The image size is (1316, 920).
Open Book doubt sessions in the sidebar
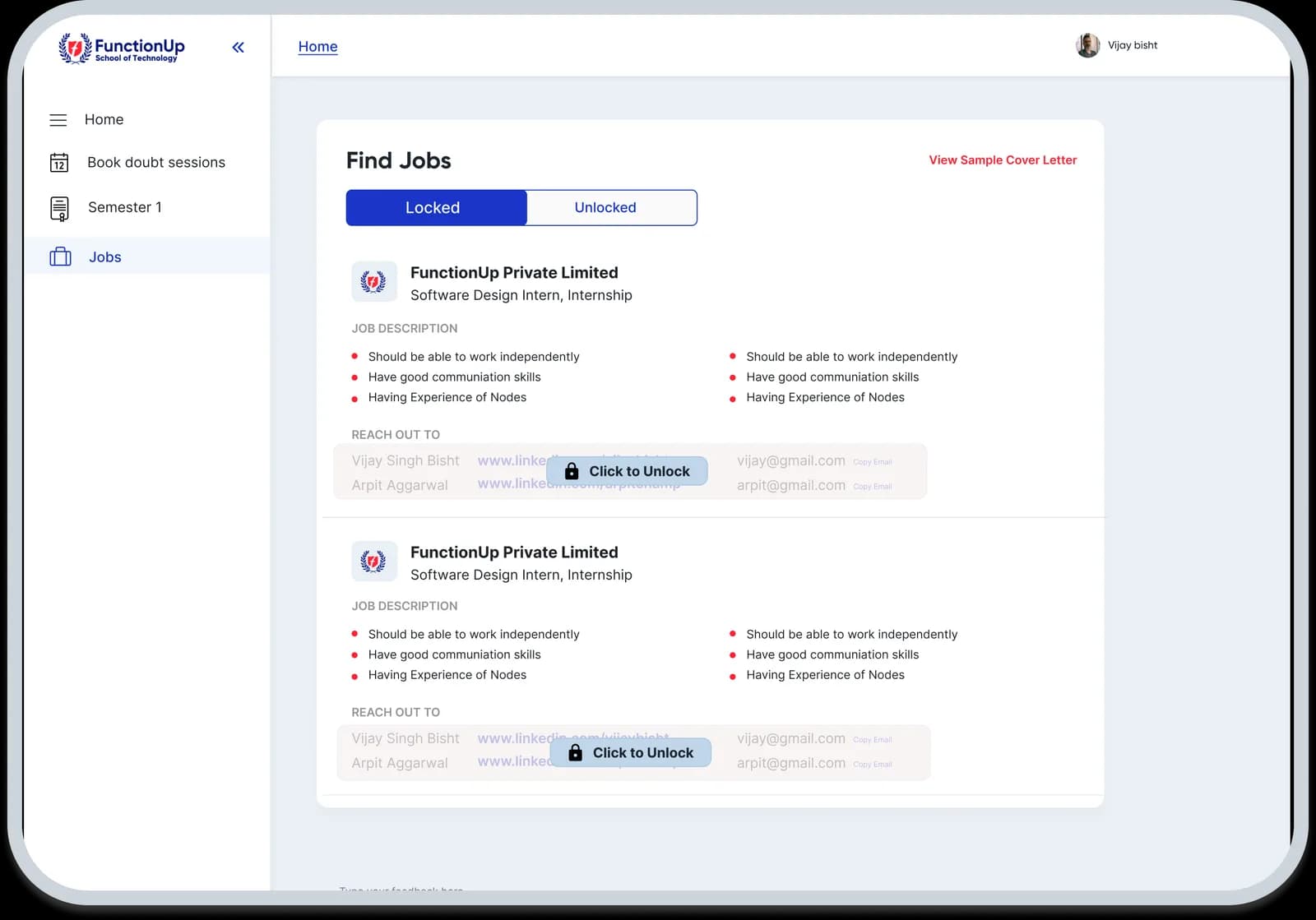[x=156, y=163]
